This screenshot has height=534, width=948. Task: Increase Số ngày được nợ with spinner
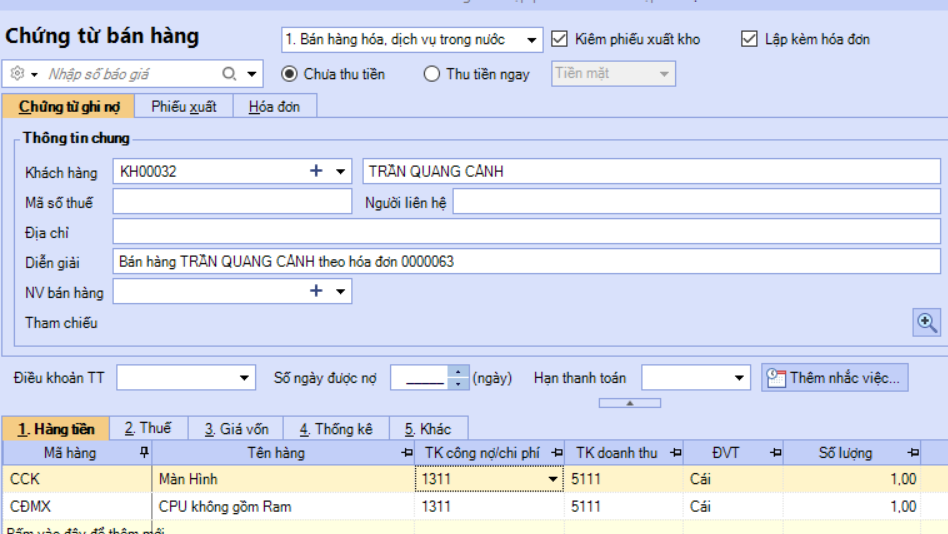click(x=458, y=373)
